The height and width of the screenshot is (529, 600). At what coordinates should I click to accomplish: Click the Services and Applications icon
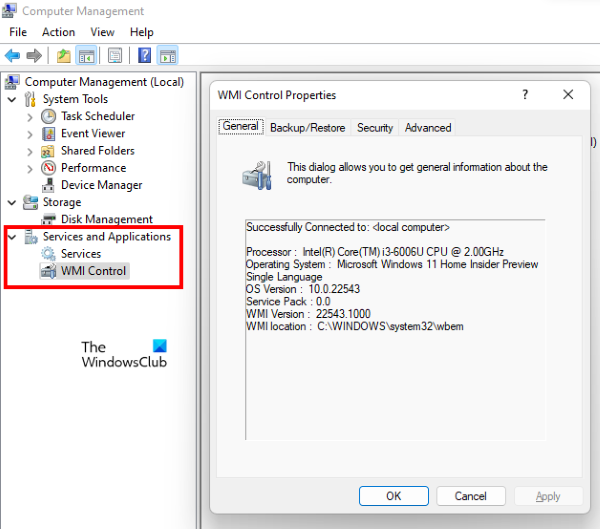[x=31, y=237]
